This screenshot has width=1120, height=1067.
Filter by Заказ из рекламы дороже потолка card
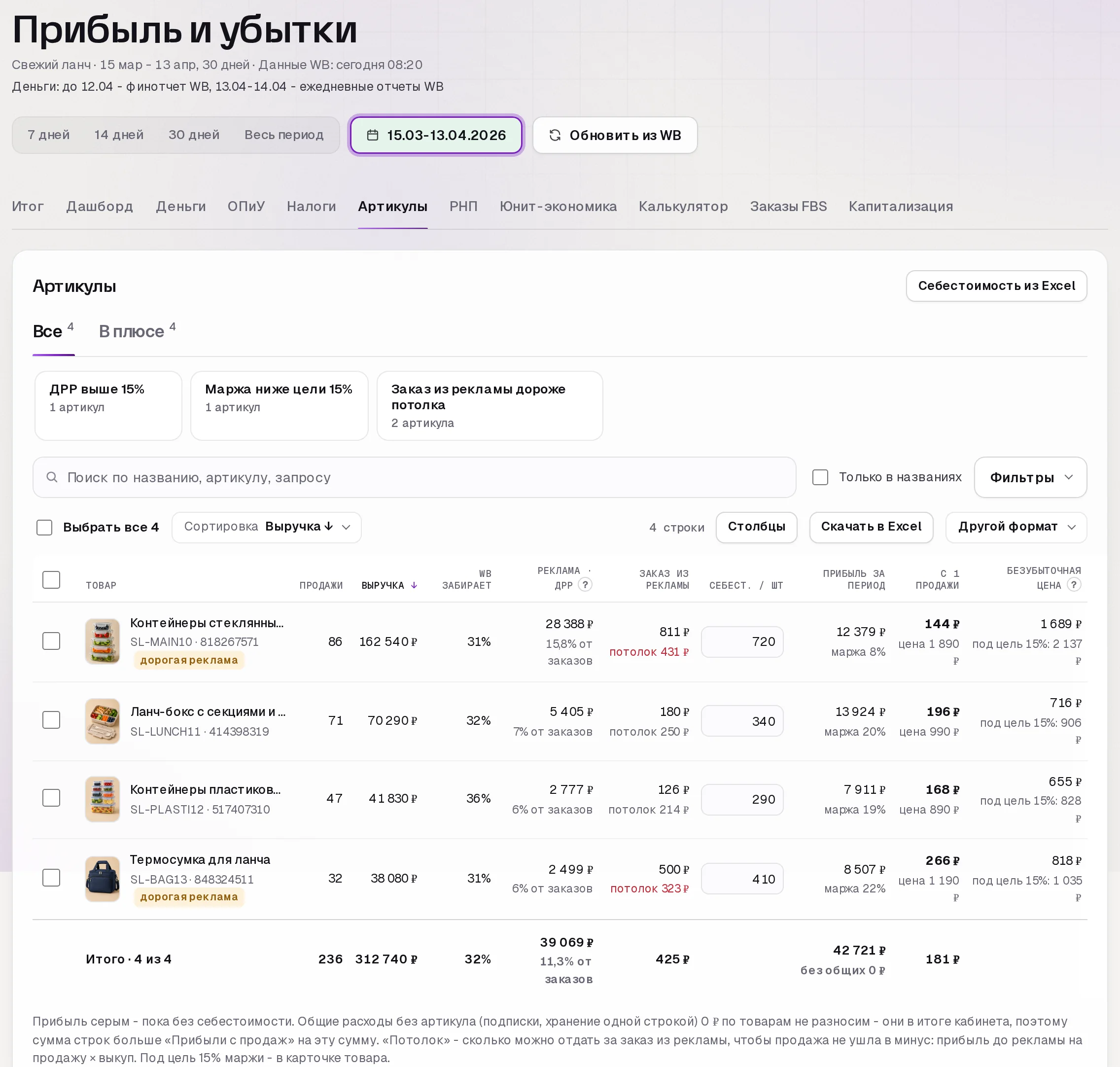[490, 406]
